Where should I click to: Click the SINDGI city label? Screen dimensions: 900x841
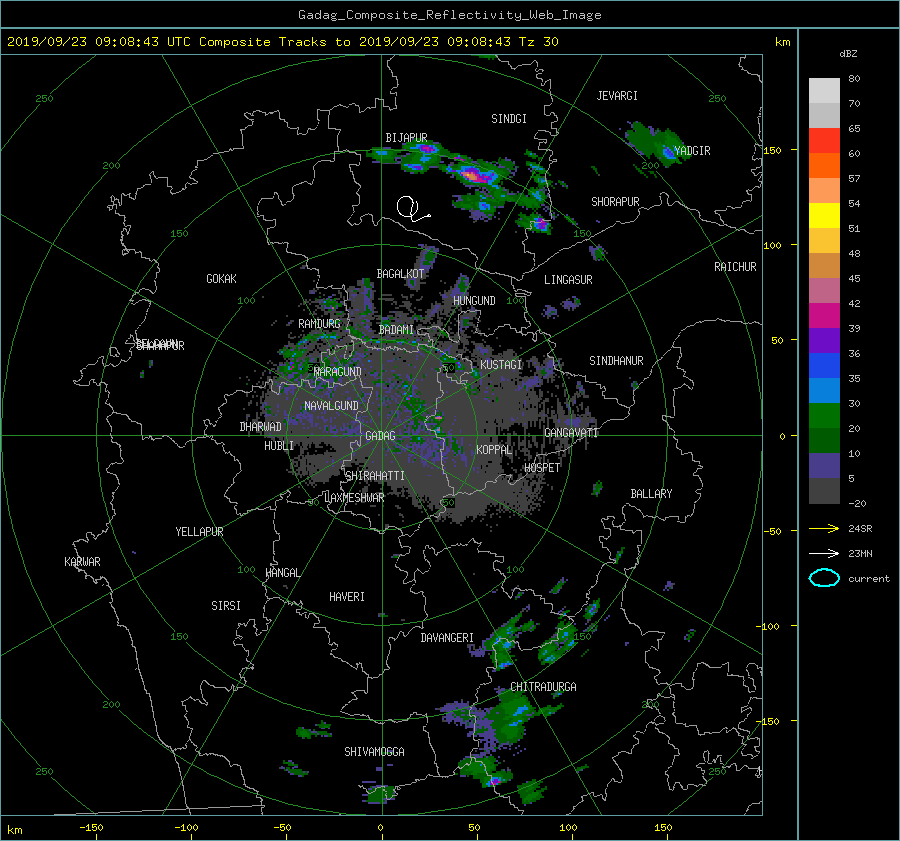pos(509,119)
